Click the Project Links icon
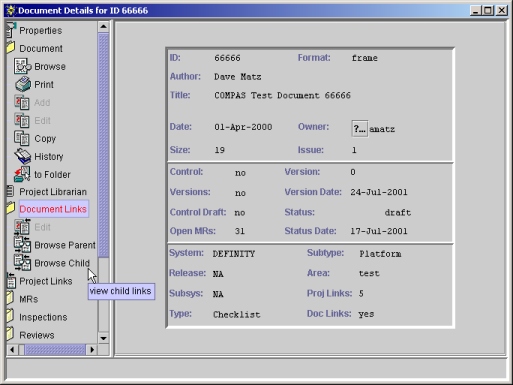Image resolution: width=513 pixels, height=385 pixels. pyautogui.click(x=11, y=280)
